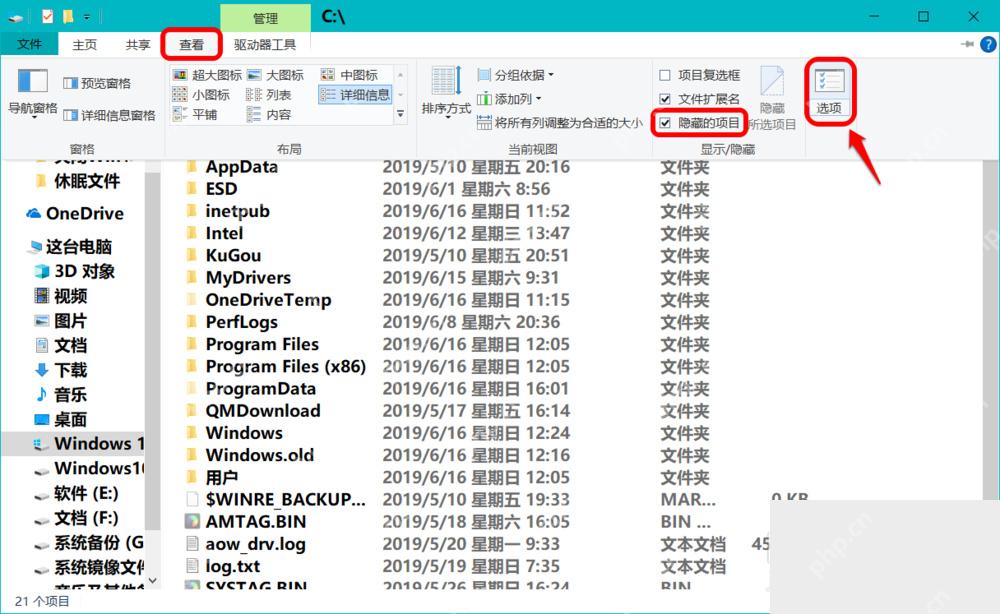Open the 添加列 dropdown

coord(510,99)
